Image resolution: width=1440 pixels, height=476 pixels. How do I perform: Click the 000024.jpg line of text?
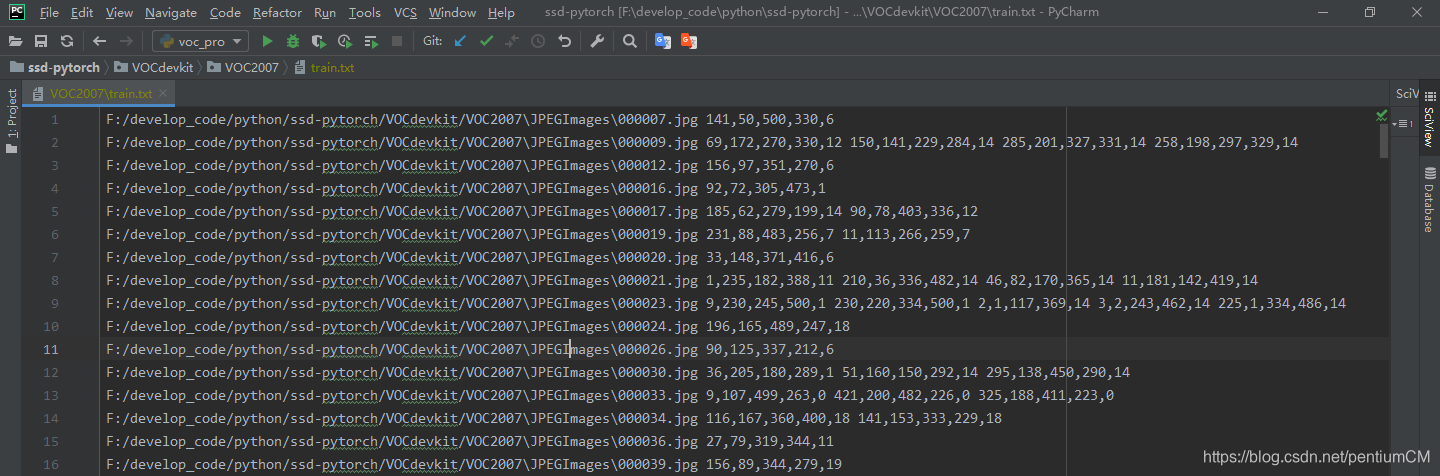(x=478, y=327)
